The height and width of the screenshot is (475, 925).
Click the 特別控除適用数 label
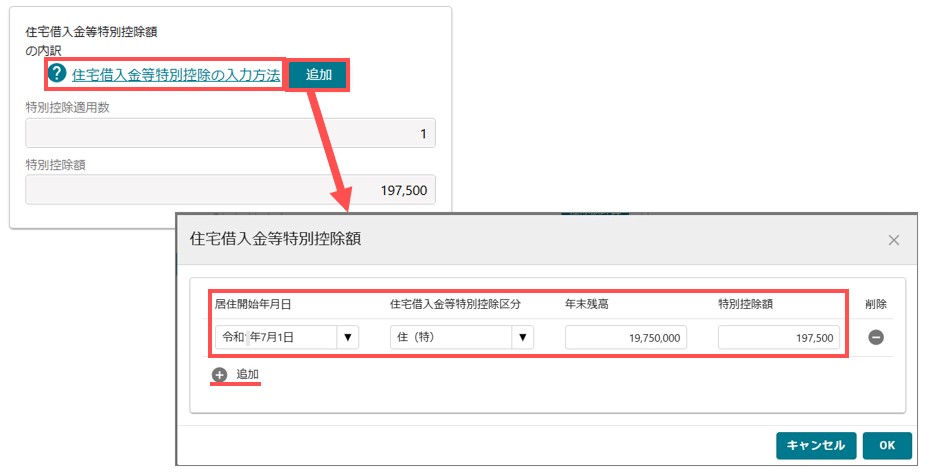pos(67,107)
